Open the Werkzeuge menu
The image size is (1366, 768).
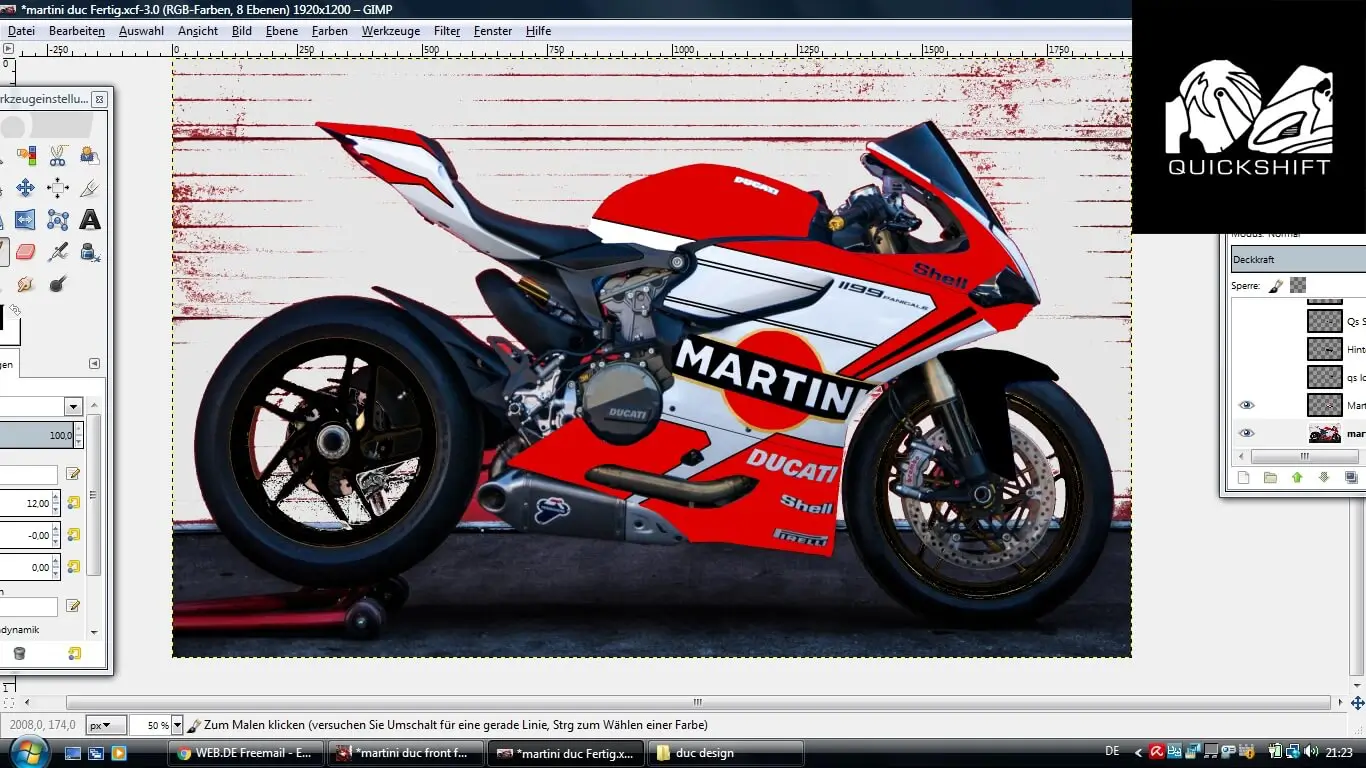391,31
